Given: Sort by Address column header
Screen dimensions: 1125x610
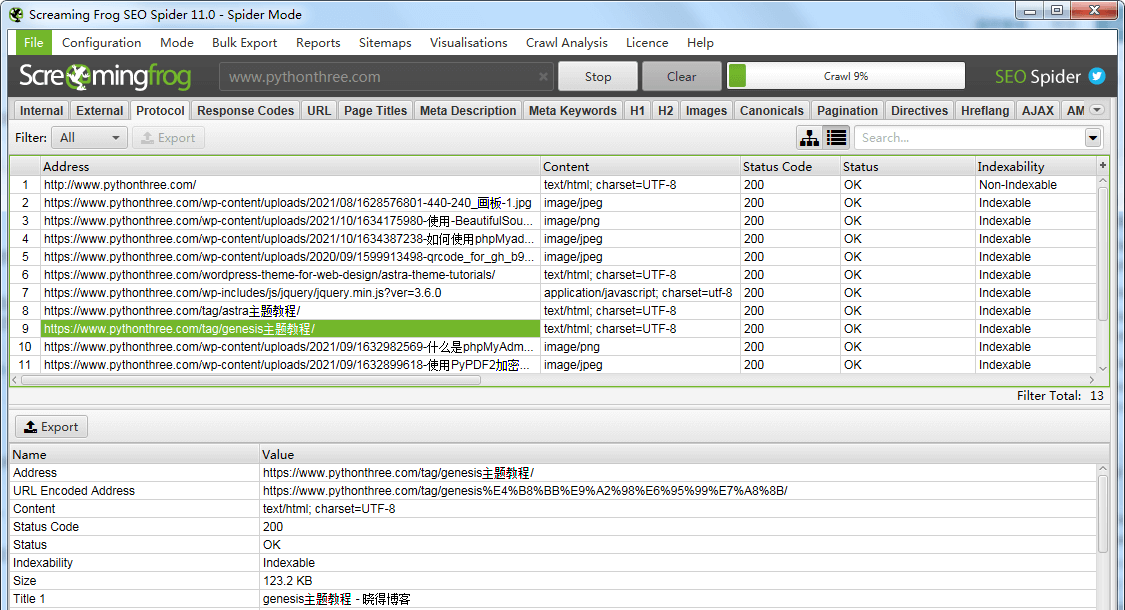Looking at the screenshot, I should pos(290,166).
